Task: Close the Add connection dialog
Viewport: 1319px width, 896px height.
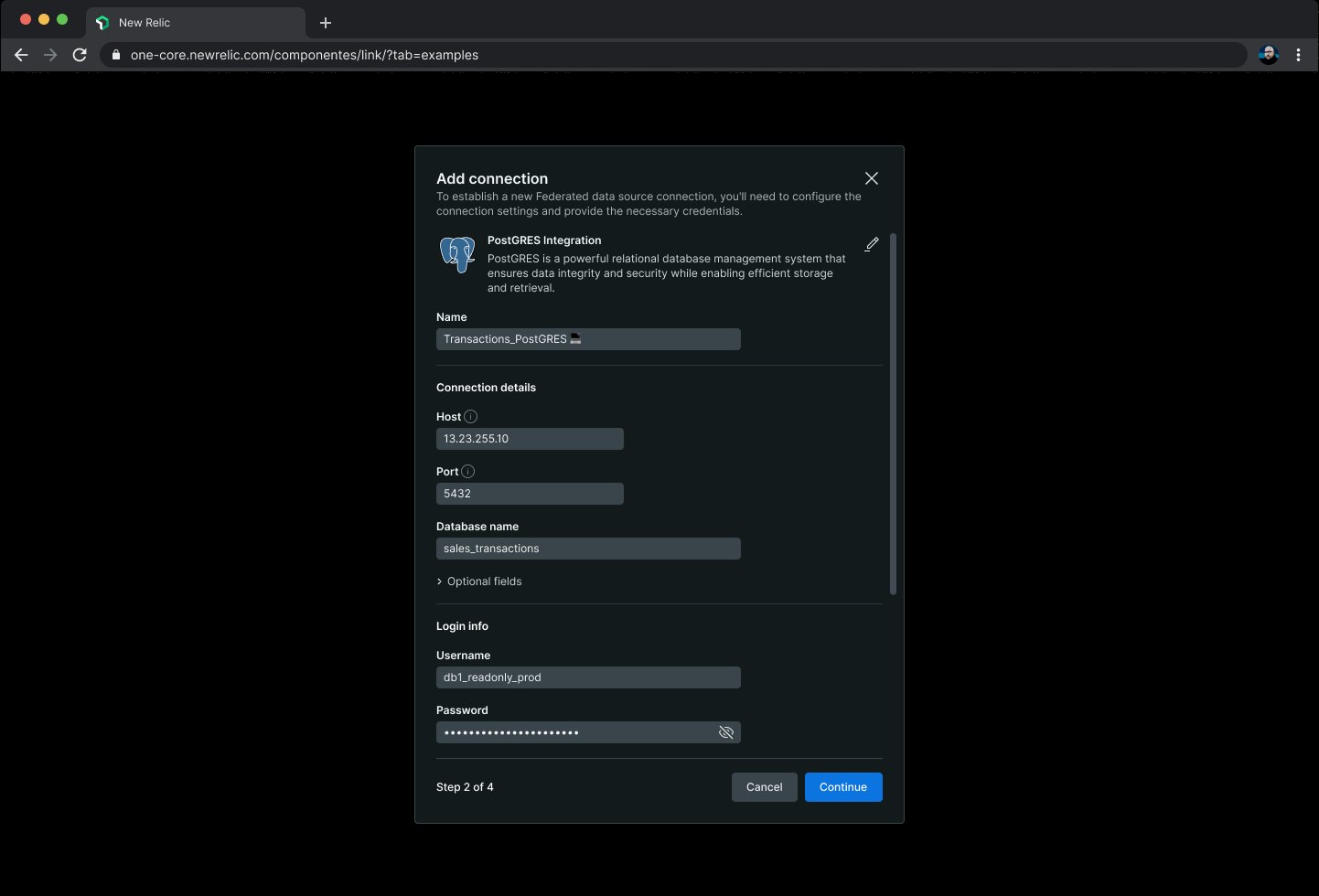Action: pyautogui.click(x=872, y=178)
